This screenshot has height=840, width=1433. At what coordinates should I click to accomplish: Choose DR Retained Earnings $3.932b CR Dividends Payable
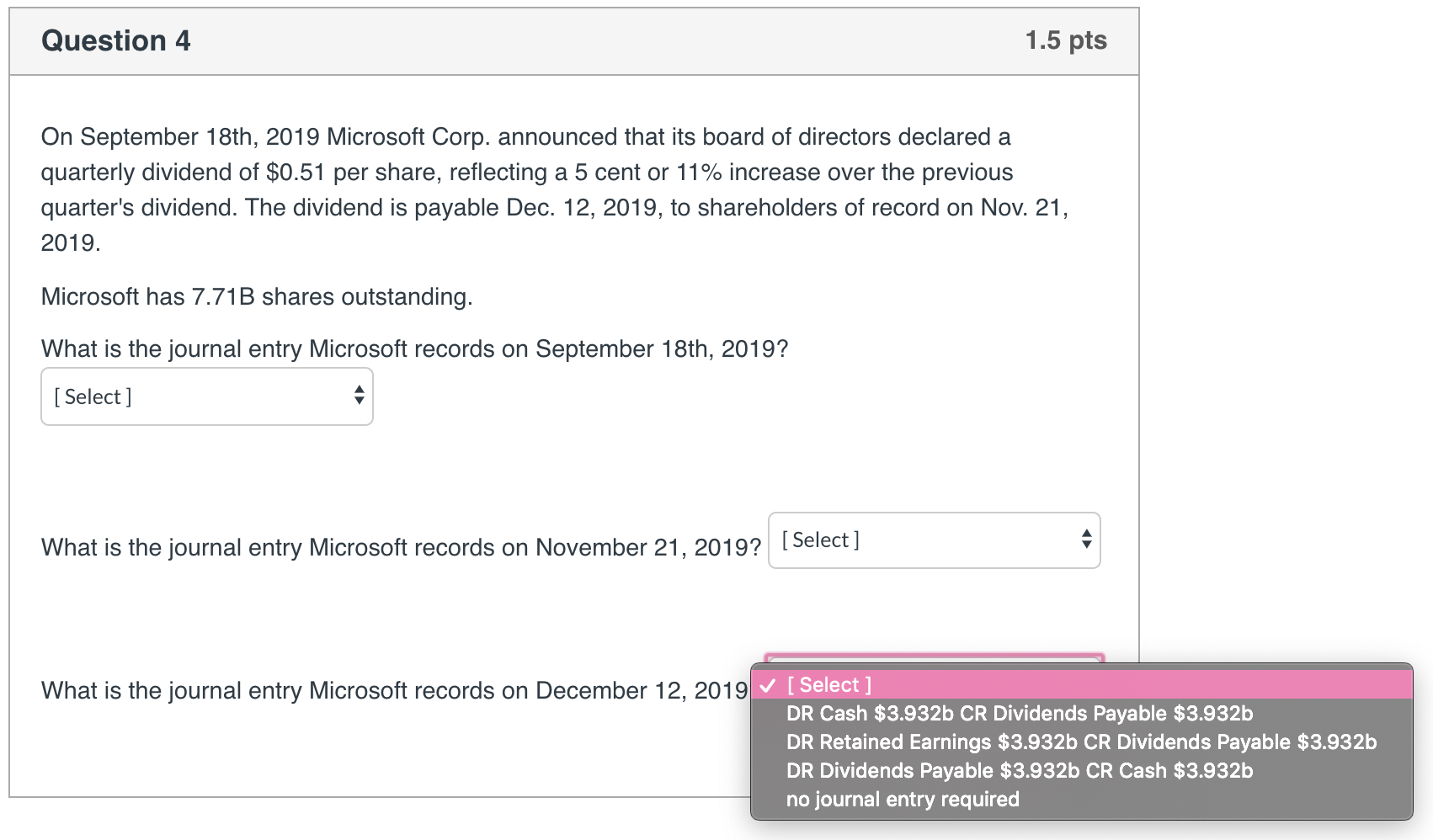[1080, 742]
